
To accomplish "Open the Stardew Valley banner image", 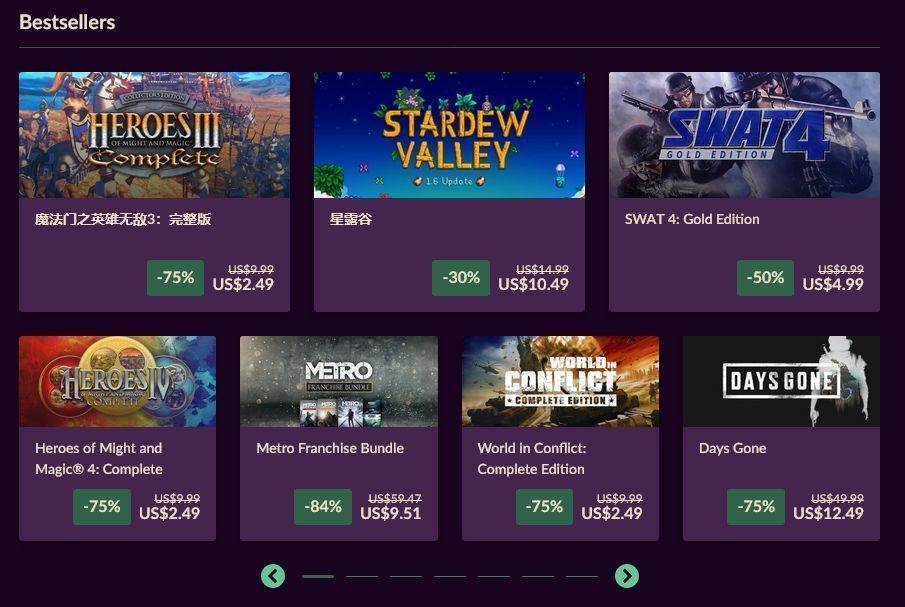I will click(x=449, y=135).
